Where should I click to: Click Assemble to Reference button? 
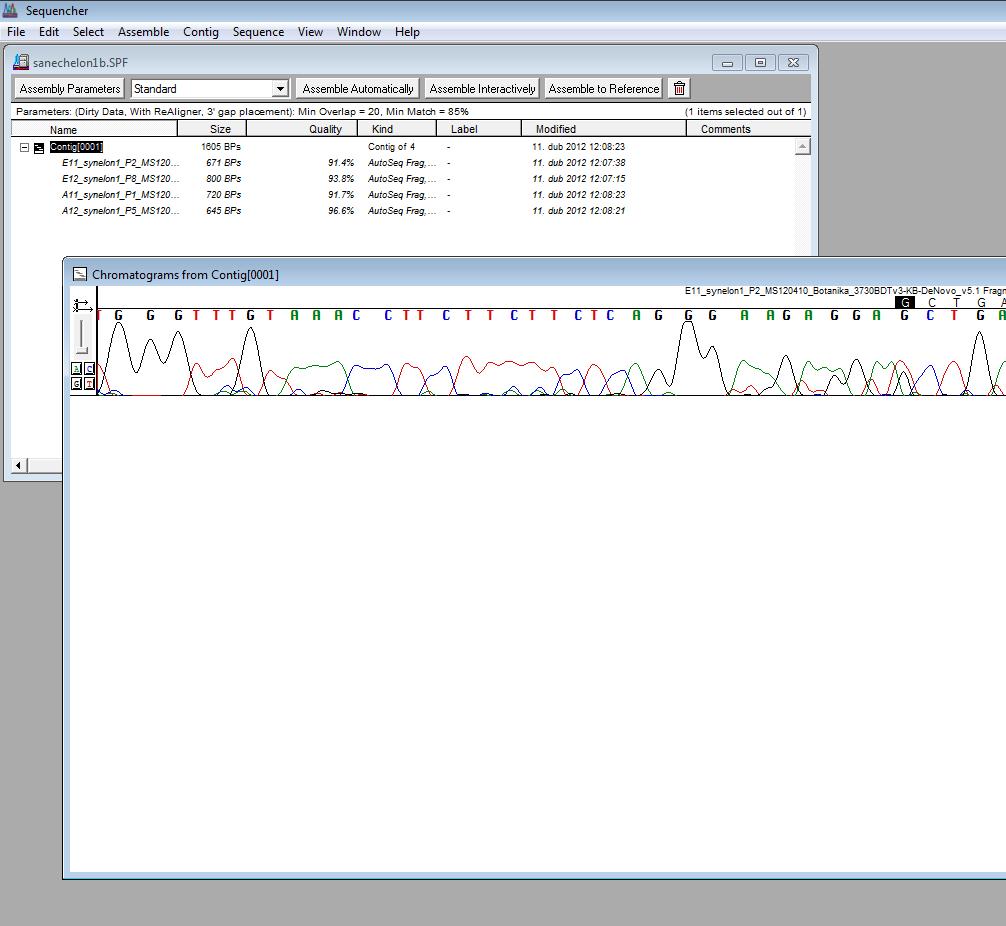604,89
